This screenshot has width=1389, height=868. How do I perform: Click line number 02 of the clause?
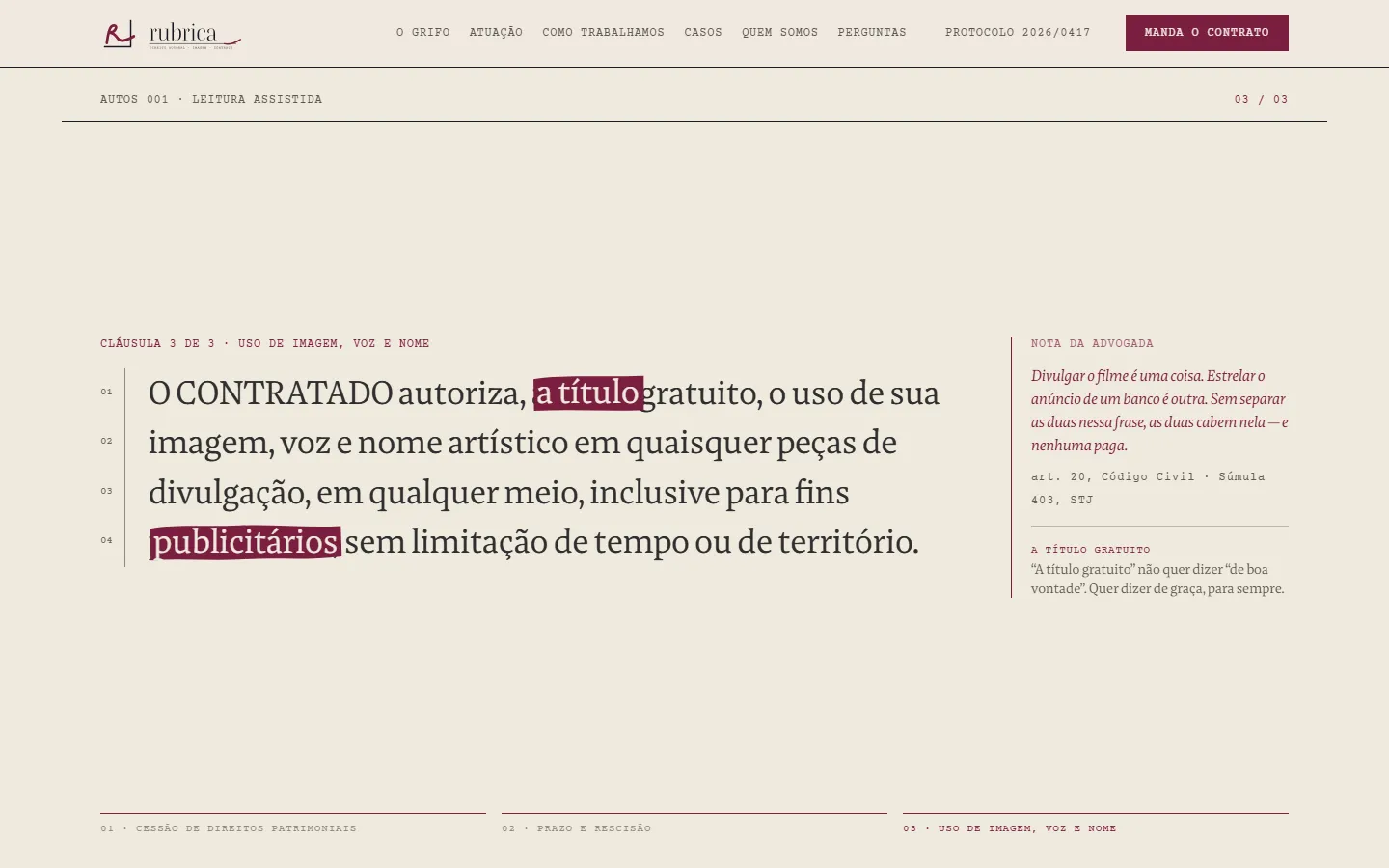pyautogui.click(x=106, y=441)
